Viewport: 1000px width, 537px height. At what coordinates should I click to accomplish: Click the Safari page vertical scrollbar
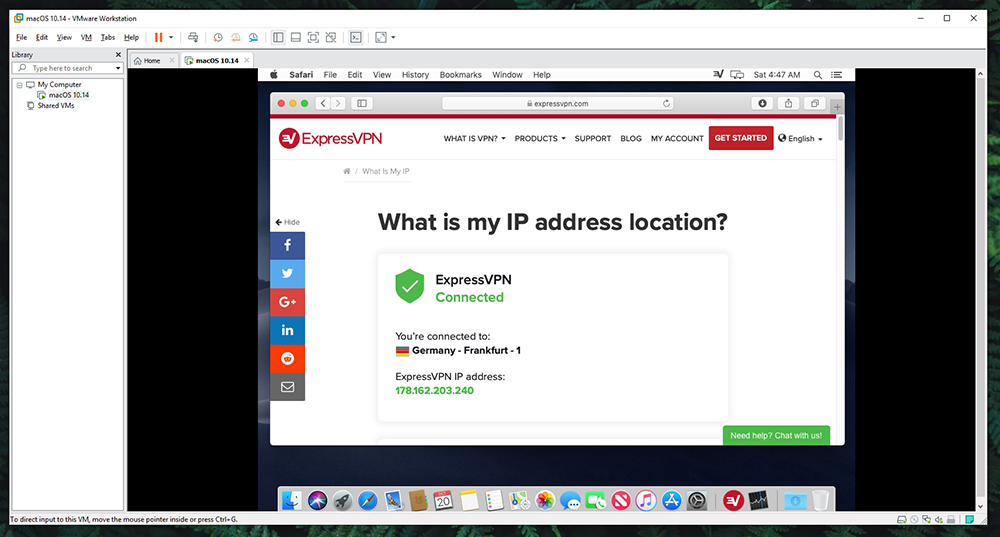(x=841, y=129)
